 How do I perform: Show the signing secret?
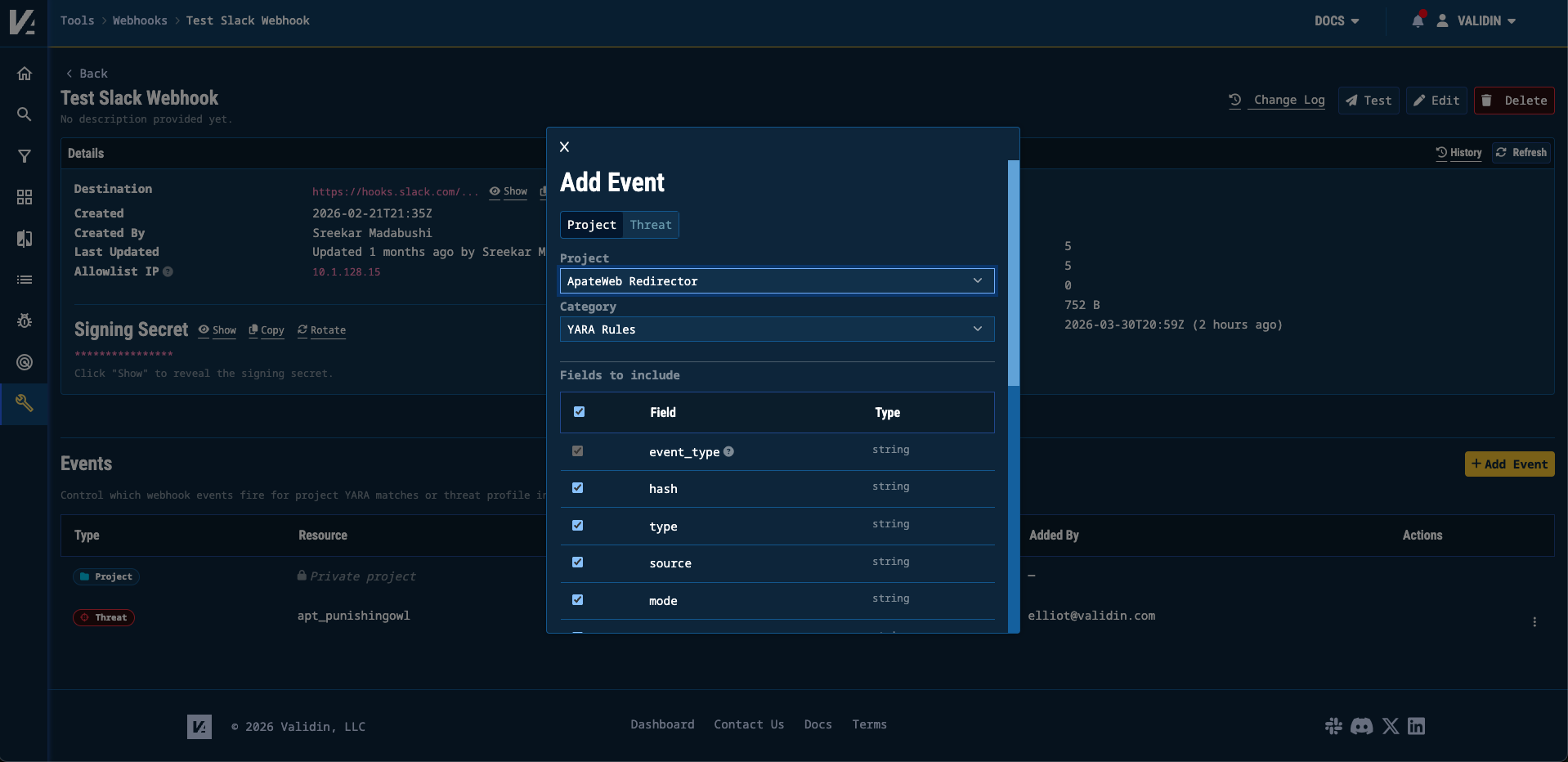[217, 330]
